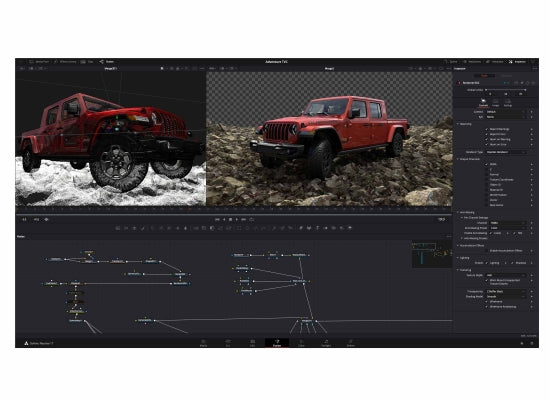Toggle RGBA output channel checkbox
Screen dimensions: 550x400
coord(487,164)
